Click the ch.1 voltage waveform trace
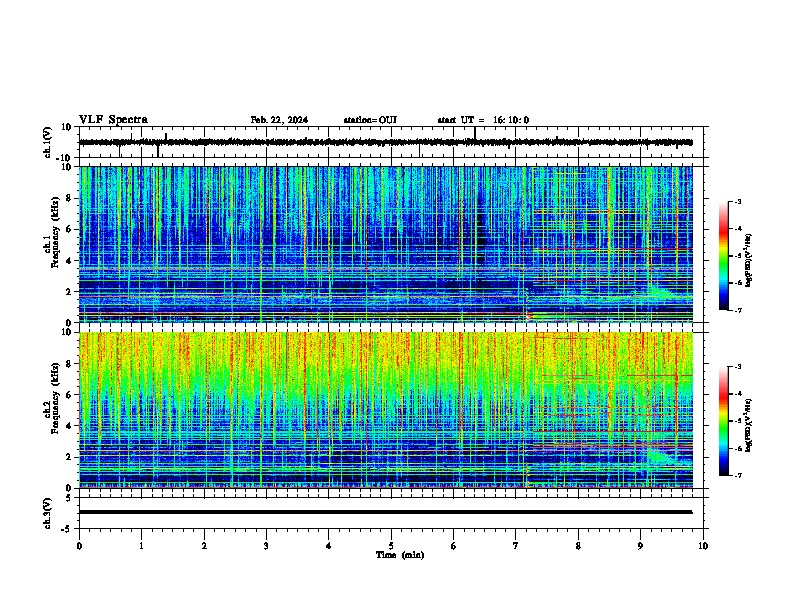 click(386, 142)
